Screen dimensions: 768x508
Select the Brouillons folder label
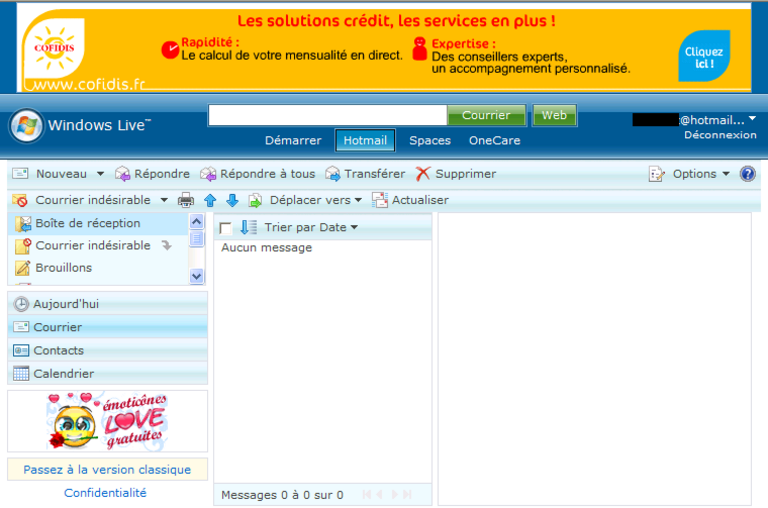pos(64,268)
